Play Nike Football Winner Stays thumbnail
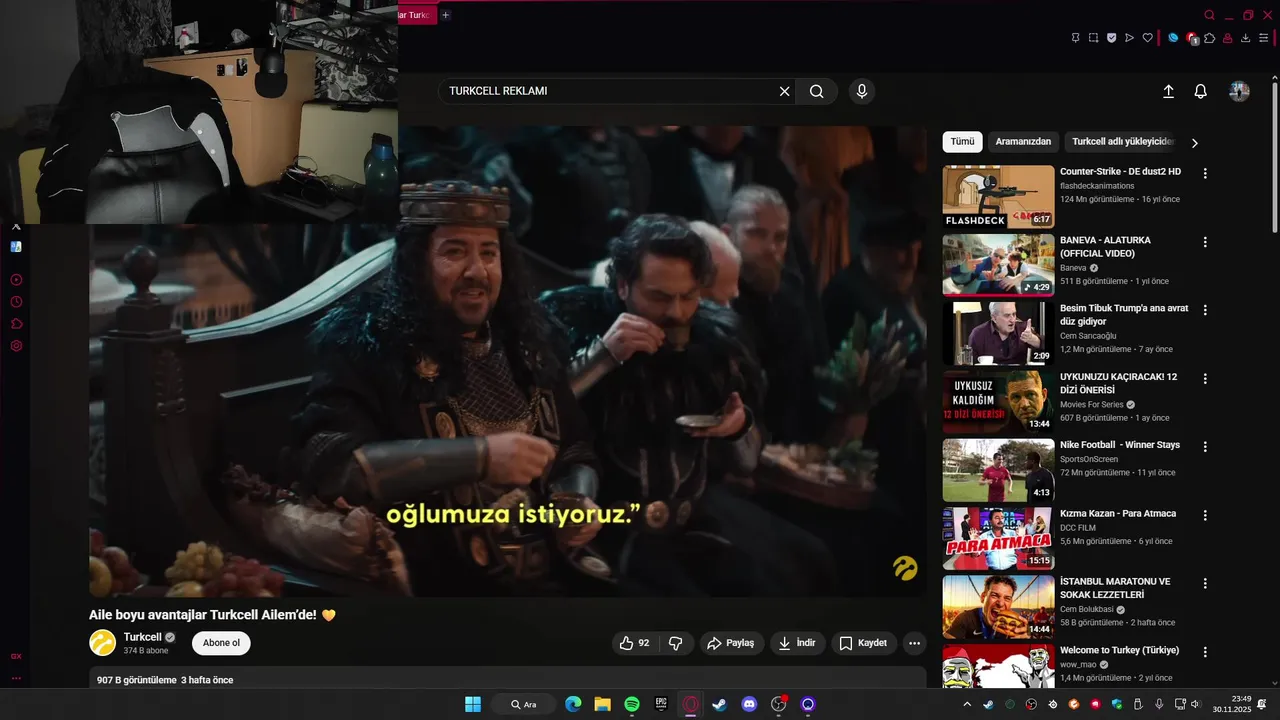This screenshot has height=720, width=1280. click(x=998, y=470)
